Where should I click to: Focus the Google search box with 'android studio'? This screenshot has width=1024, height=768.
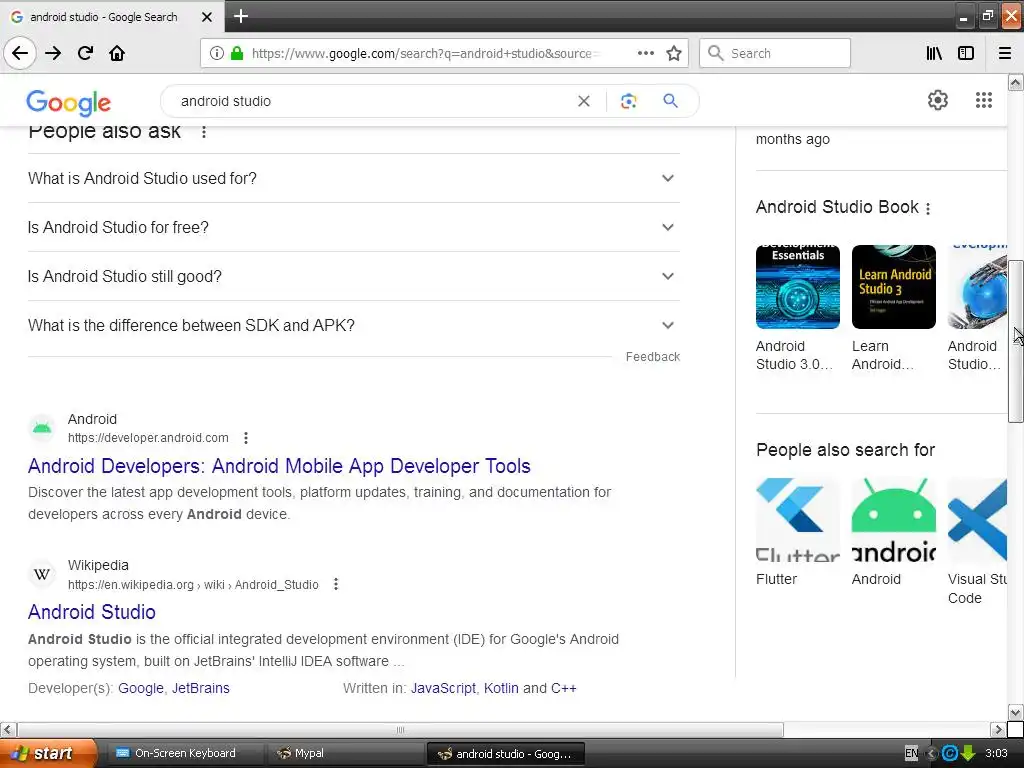tap(372, 101)
